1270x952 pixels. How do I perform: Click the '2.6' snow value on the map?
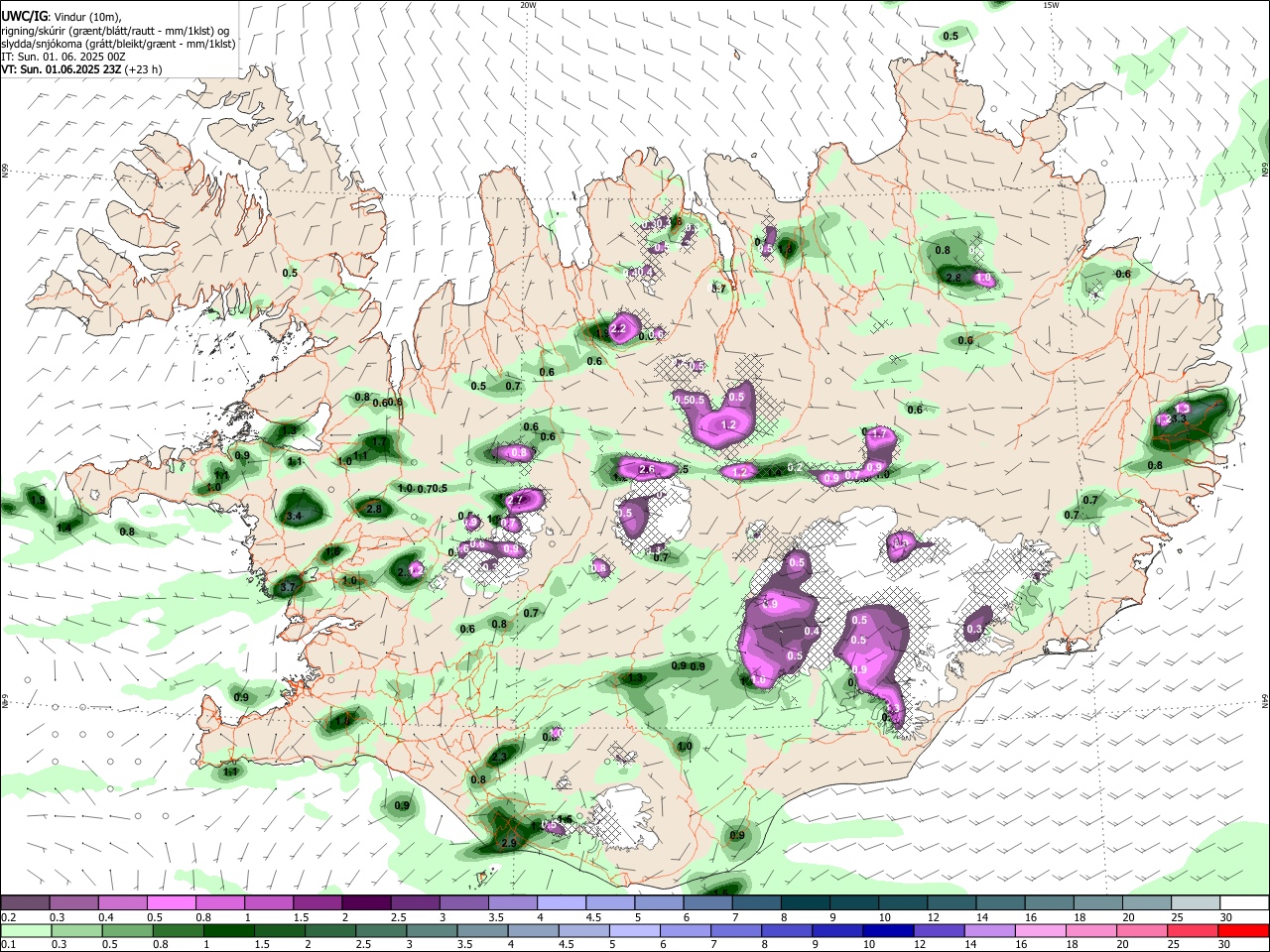tap(647, 469)
